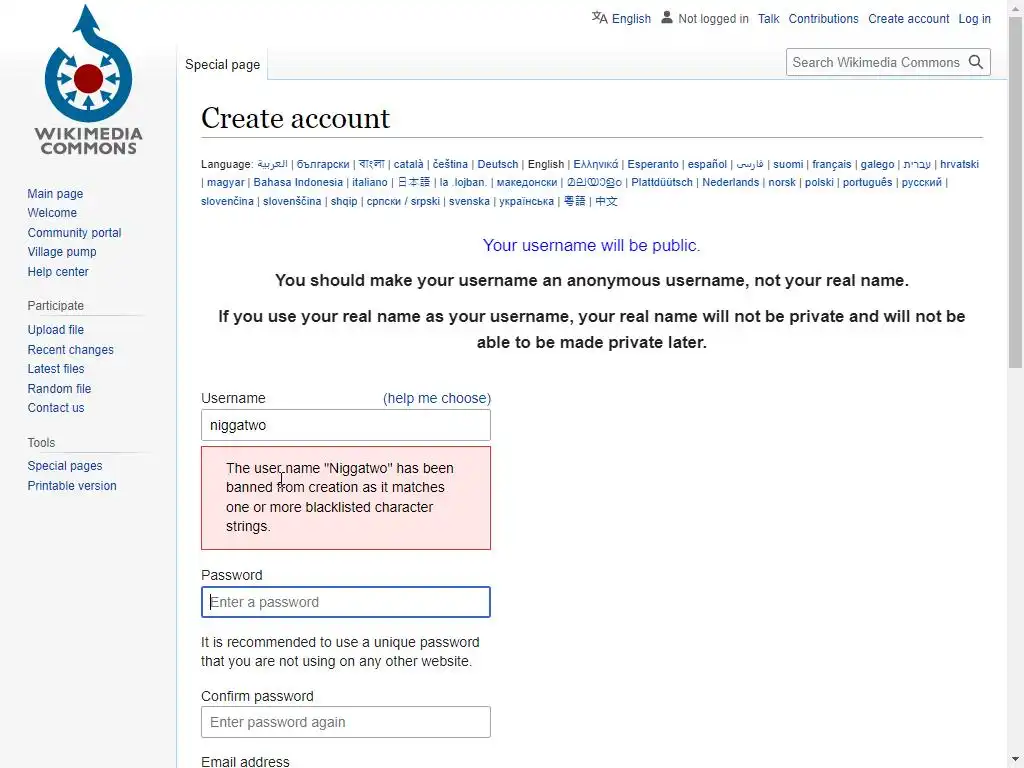The image size is (1024, 768).
Task: Click the 'Your username will be public.' text
Action: coord(591,246)
